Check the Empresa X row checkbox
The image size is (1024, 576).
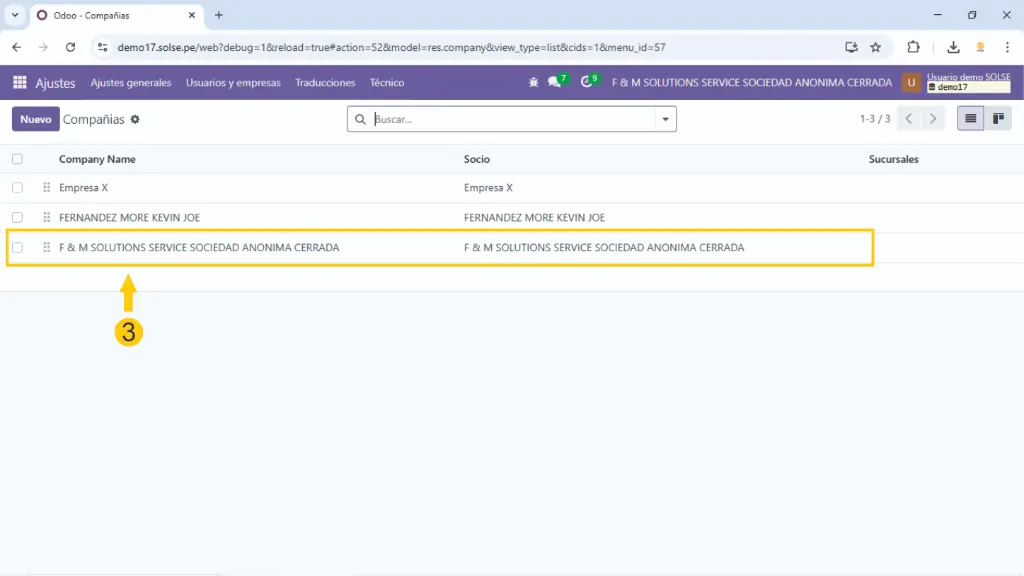coord(17,188)
